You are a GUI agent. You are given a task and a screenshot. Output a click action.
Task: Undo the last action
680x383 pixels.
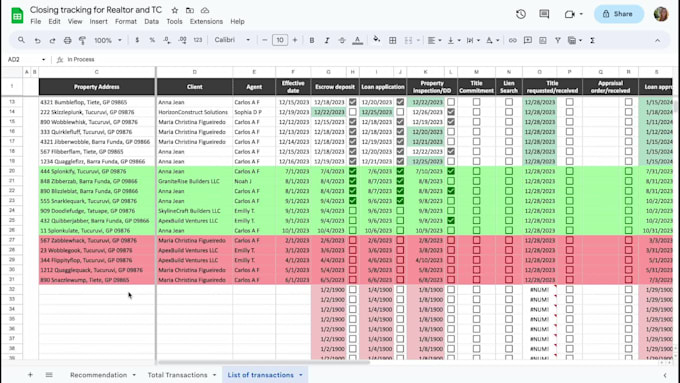pos(37,40)
